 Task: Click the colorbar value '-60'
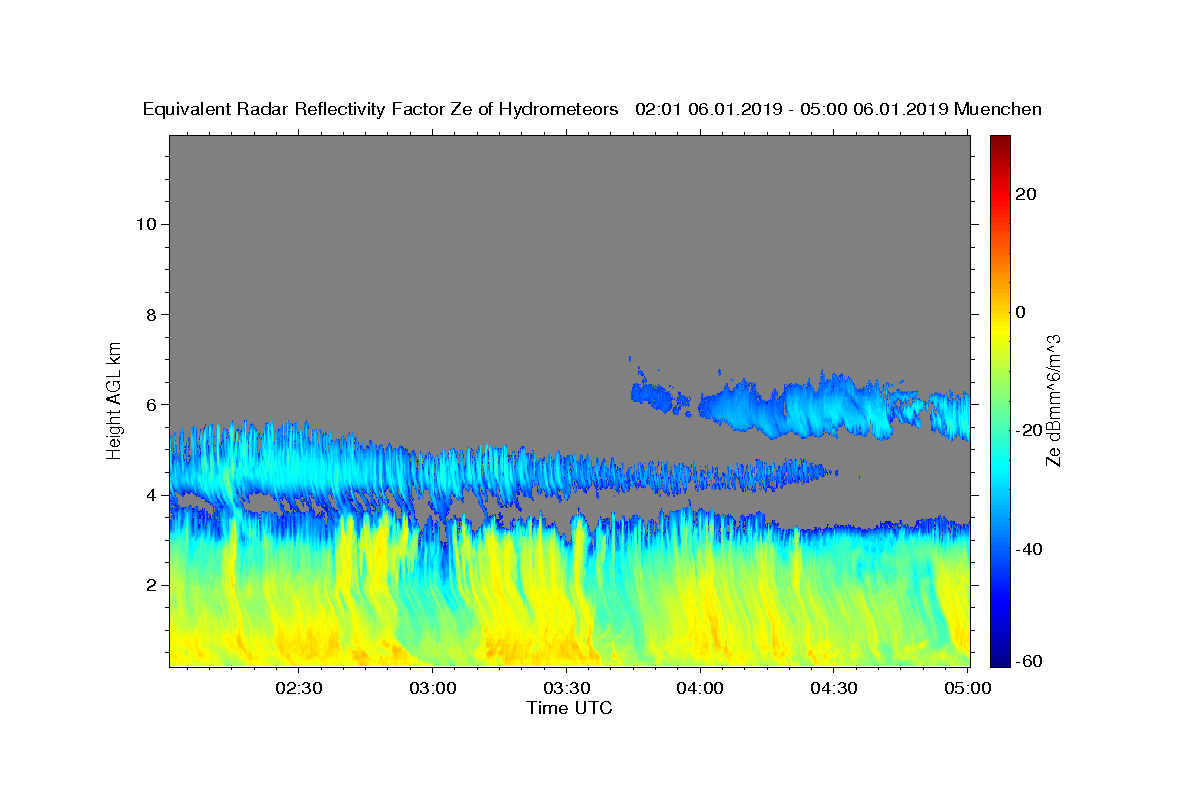pos(1029,661)
